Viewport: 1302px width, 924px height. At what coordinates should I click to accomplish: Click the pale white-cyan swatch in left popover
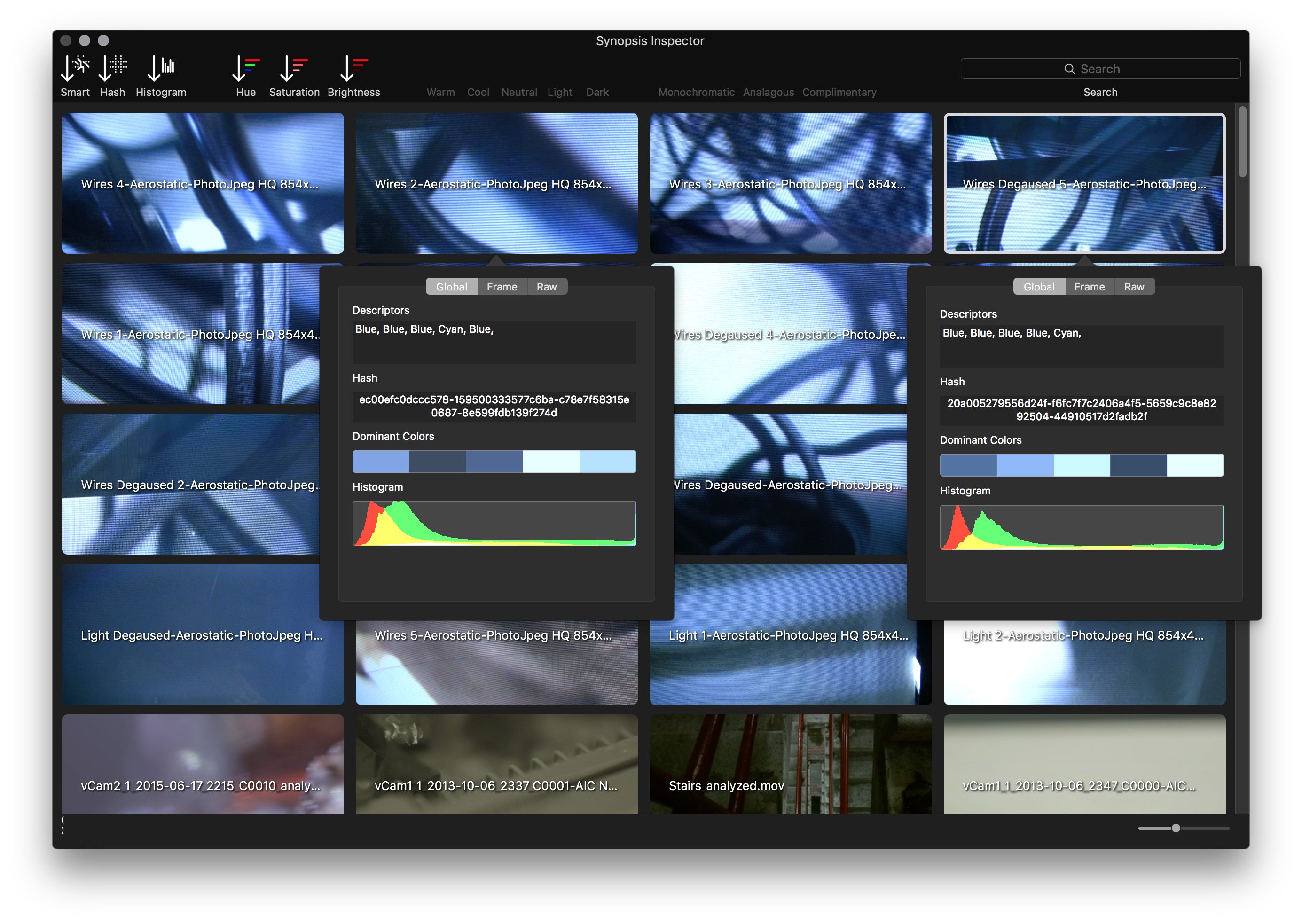[x=551, y=462]
